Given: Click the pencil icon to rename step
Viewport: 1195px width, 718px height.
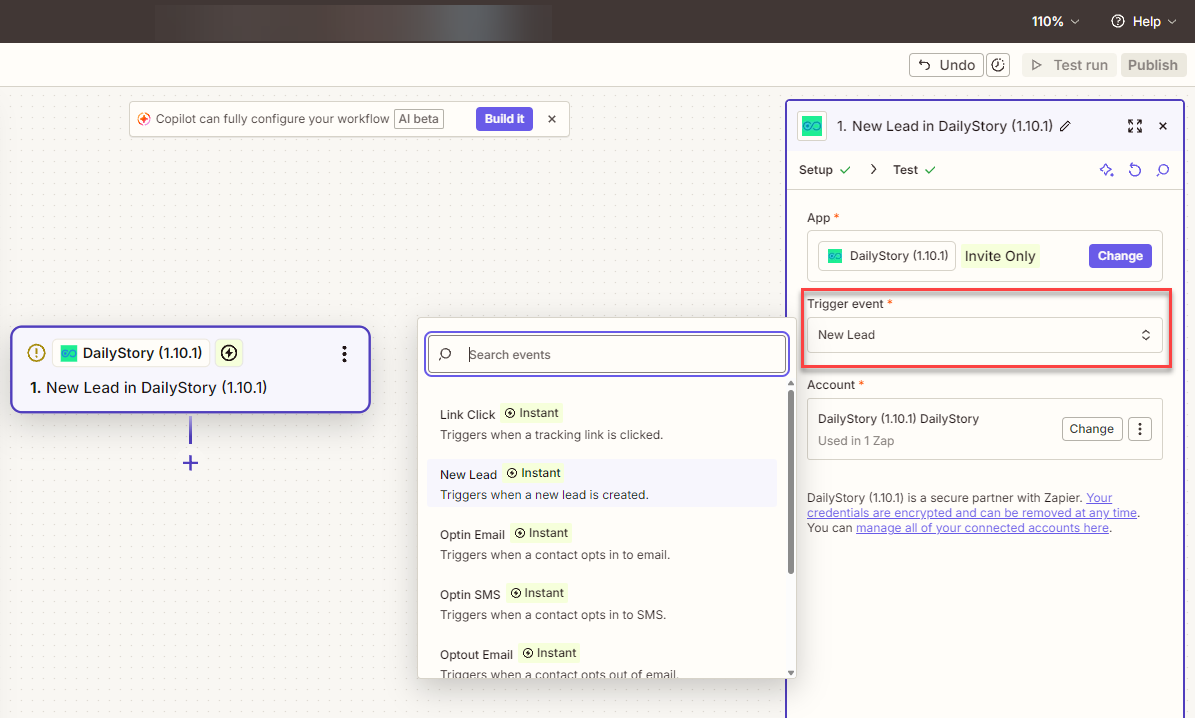Looking at the screenshot, I should click(x=1065, y=126).
